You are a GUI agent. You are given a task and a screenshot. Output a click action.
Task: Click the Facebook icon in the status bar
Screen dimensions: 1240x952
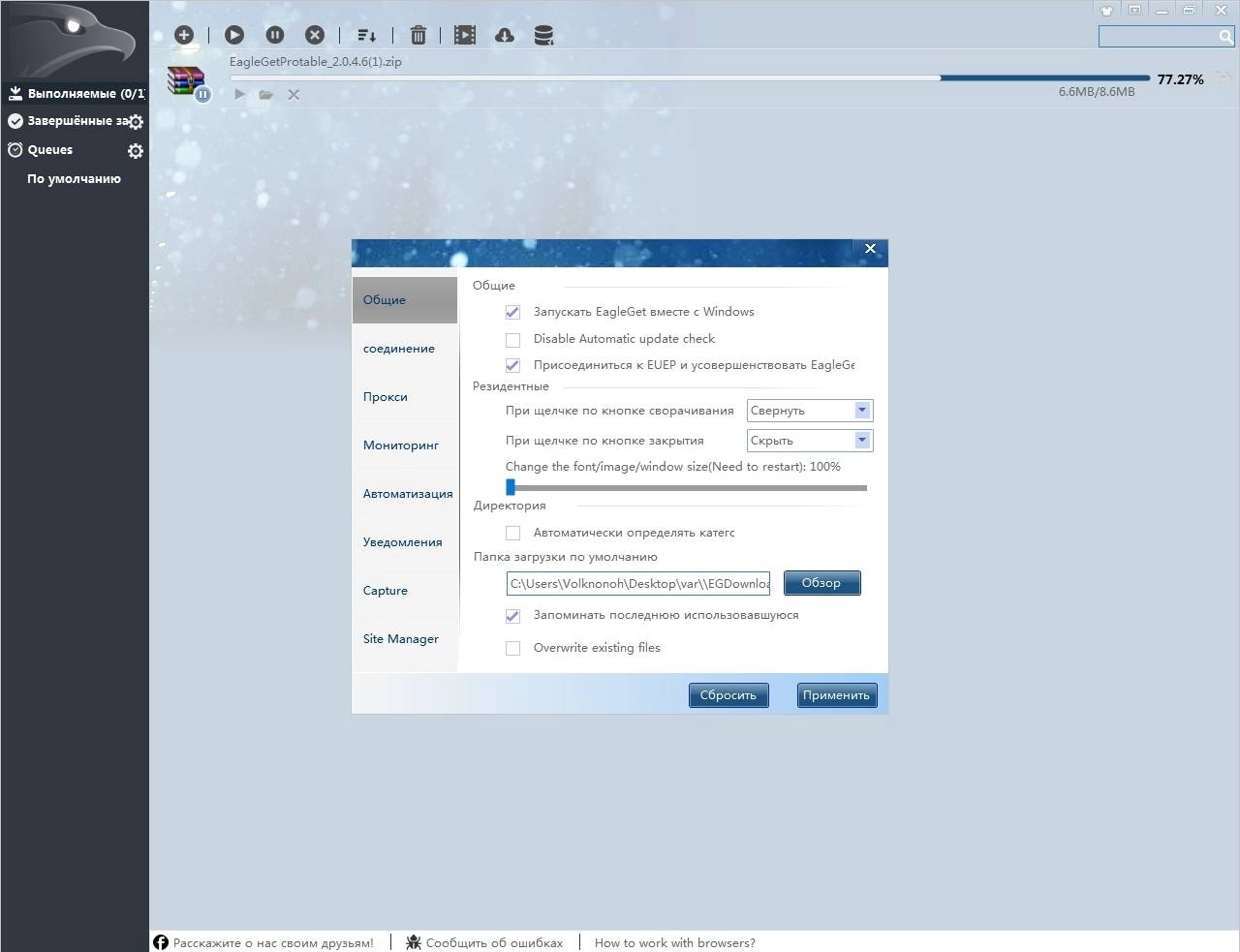coord(161,942)
